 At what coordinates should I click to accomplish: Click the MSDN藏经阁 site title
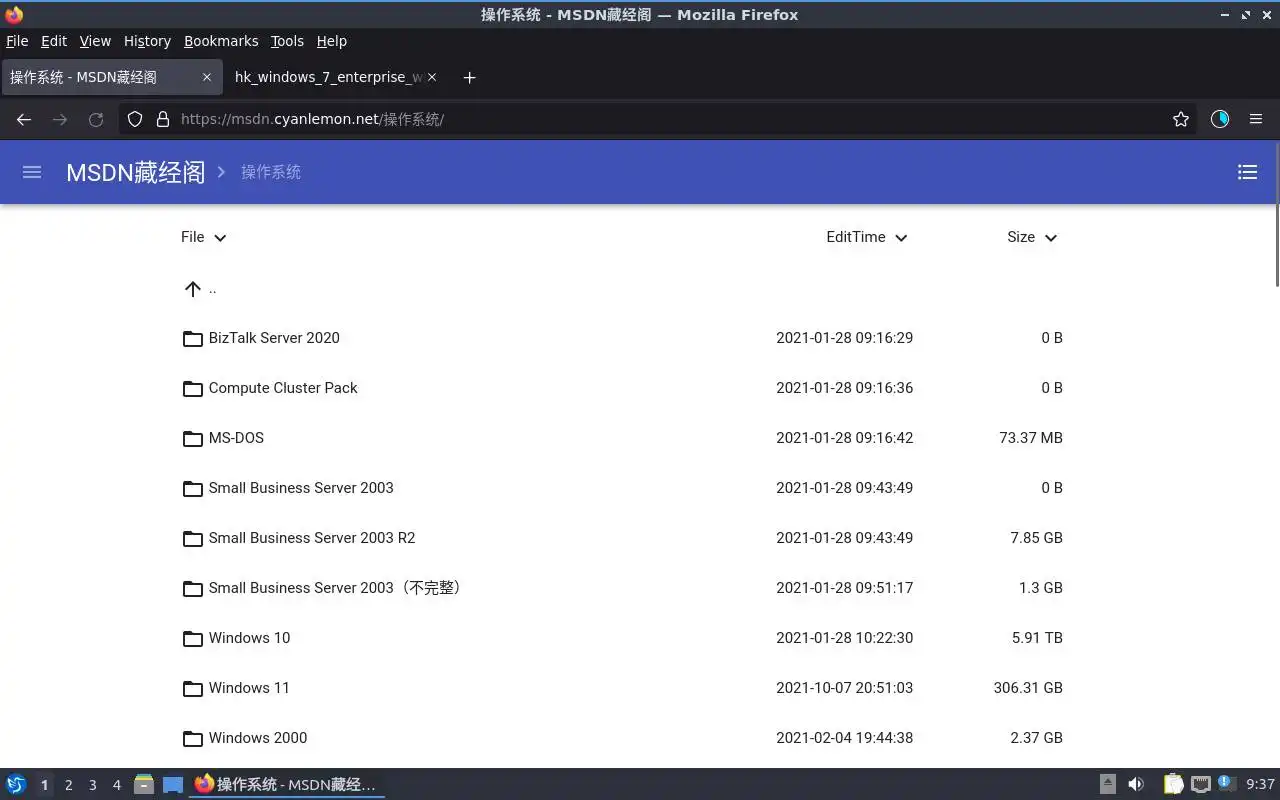[x=135, y=172]
